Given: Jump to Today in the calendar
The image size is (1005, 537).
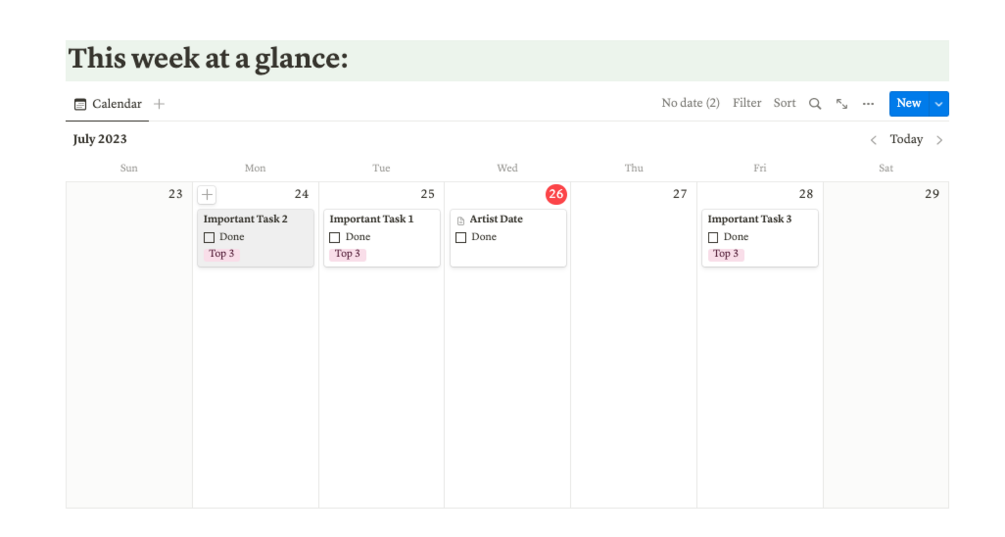Looking at the screenshot, I should click(x=906, y=140).
